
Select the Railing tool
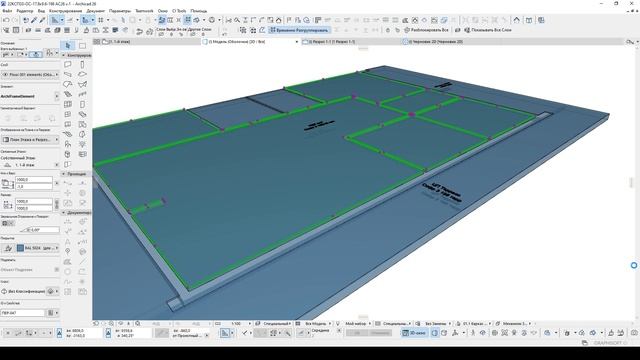[x=82, y=94]
